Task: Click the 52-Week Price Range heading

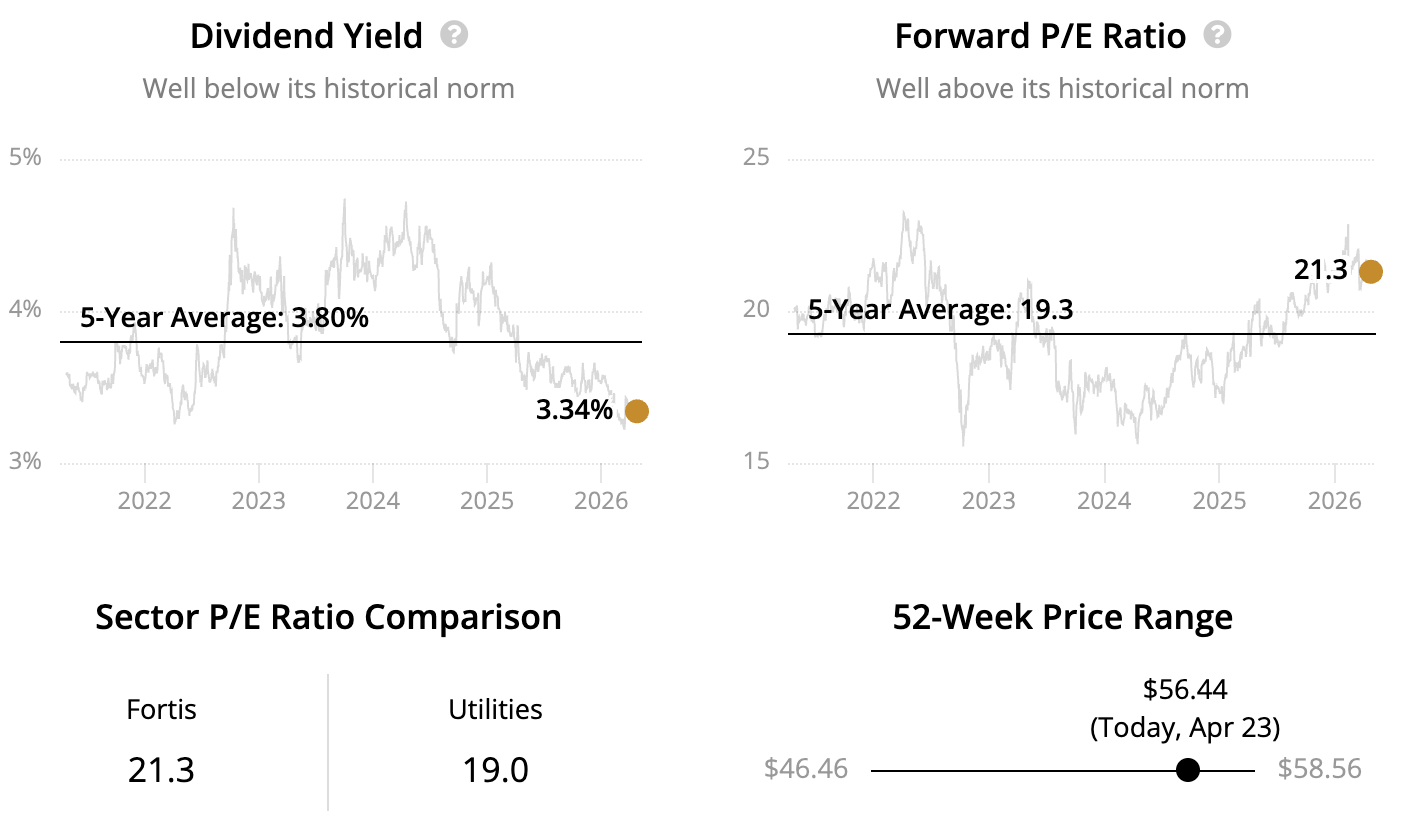Action: (x=1062, y=617)
